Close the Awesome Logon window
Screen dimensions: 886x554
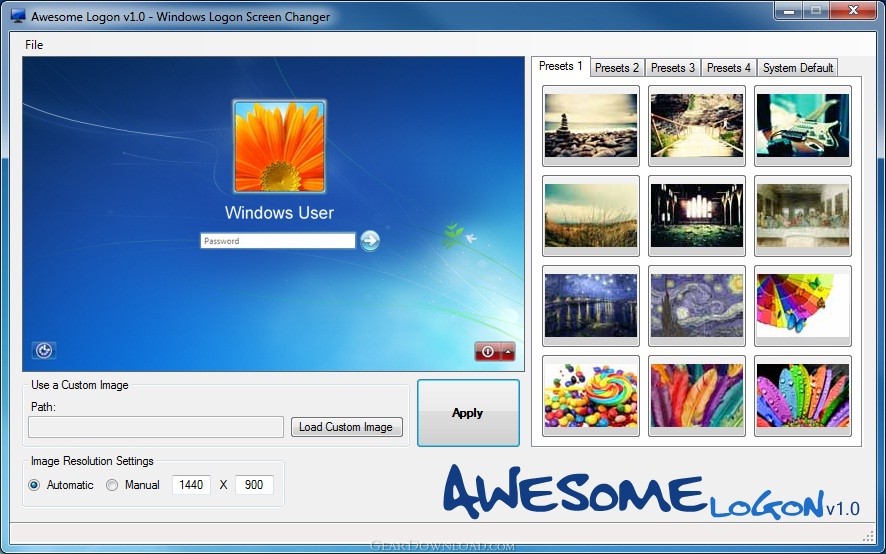point(854,11)
